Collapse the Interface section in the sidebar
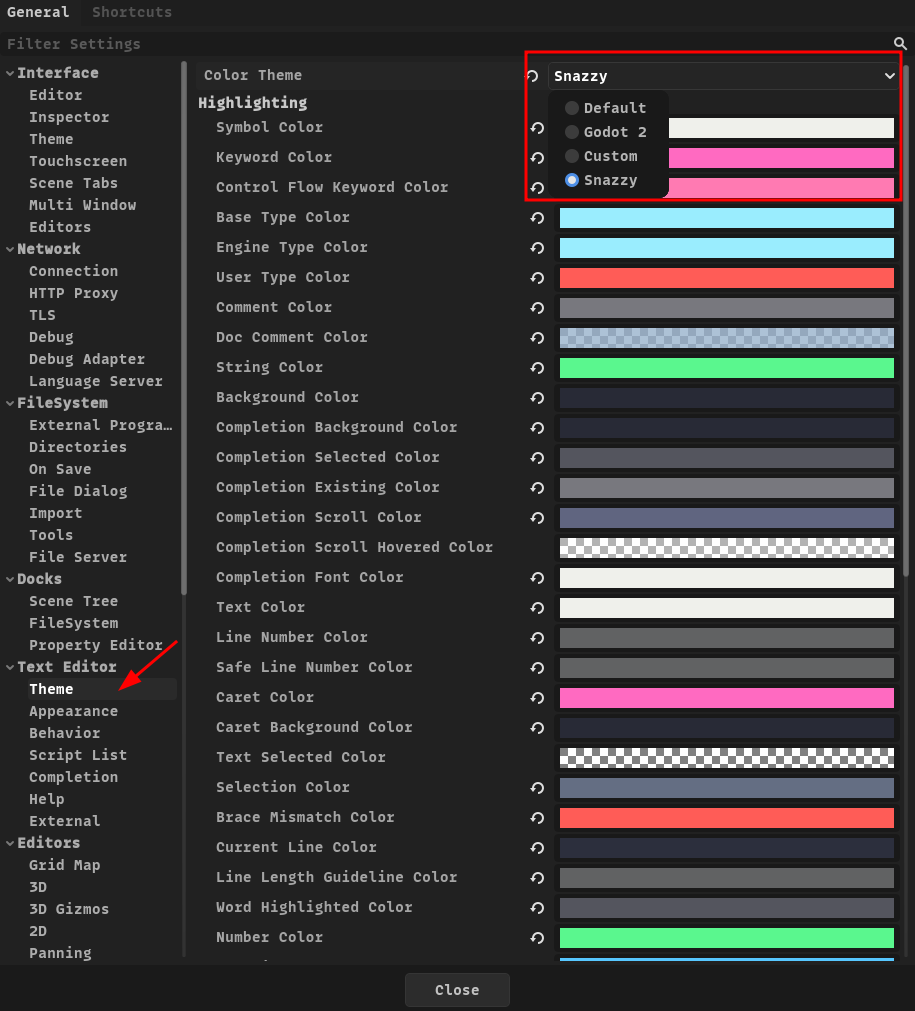This screenshot has height=1011, width=915. click(10, 73)
